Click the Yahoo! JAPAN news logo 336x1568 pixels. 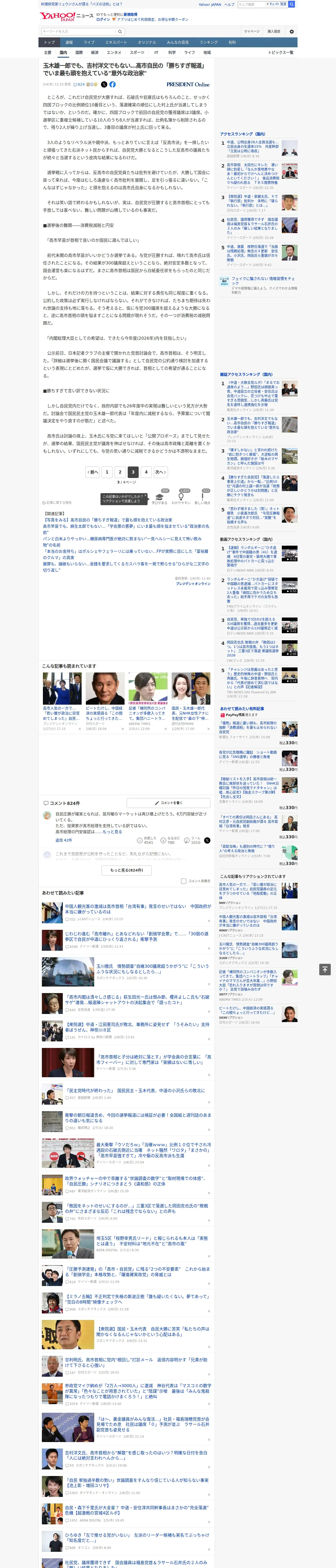[x=66, y=16]
